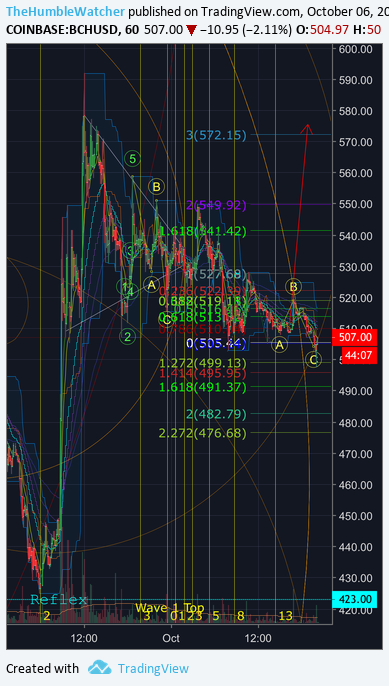The image size is (389, 686).
Task: Click the 450.00 price axis label
Action: (x=356, y=516)
